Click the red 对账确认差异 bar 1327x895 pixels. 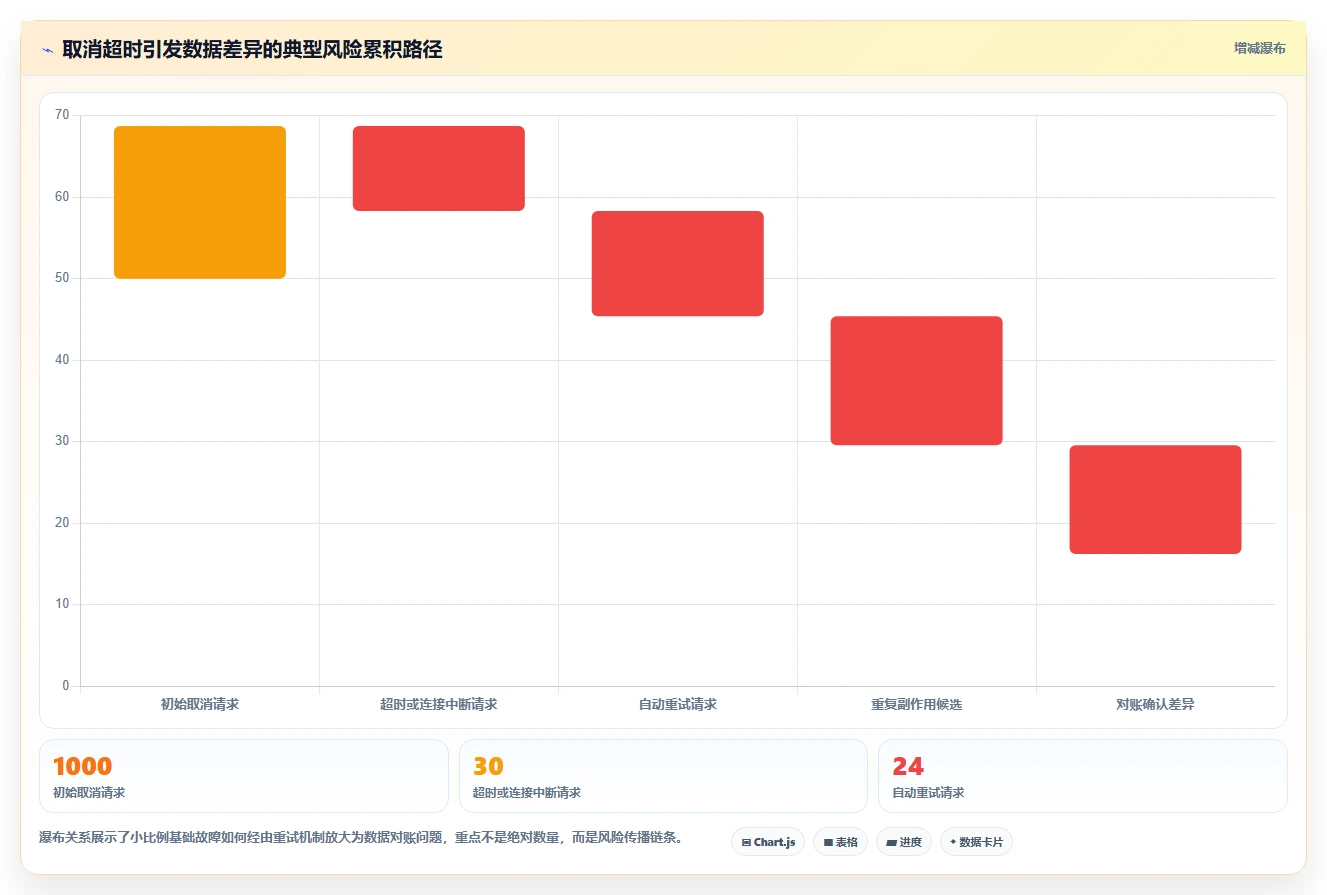pos(1156,499)
